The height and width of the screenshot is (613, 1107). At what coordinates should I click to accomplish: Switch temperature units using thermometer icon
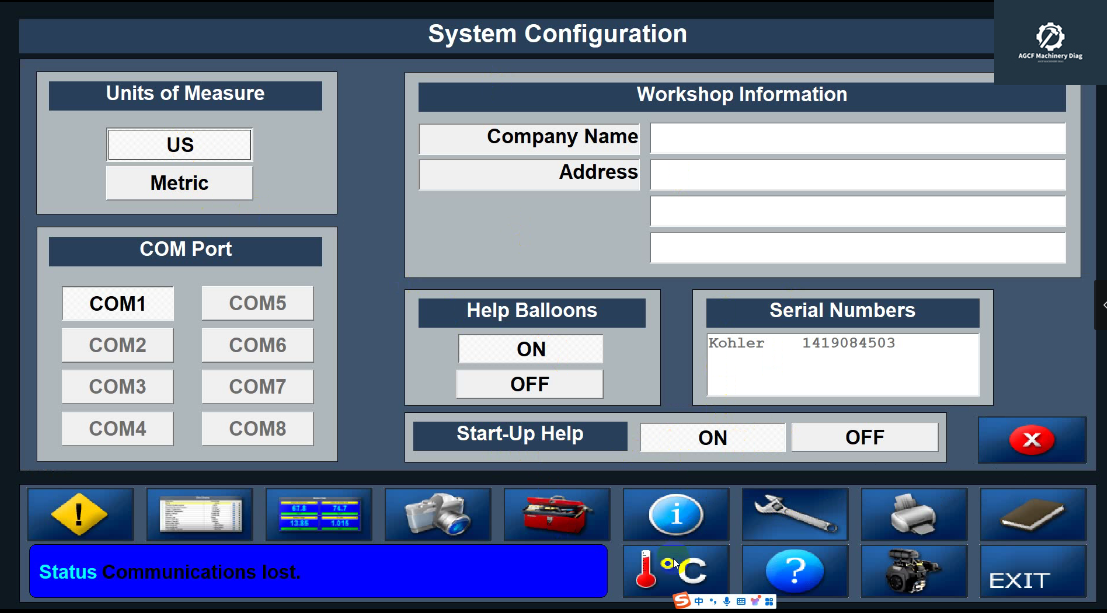(x=676, y=571)
